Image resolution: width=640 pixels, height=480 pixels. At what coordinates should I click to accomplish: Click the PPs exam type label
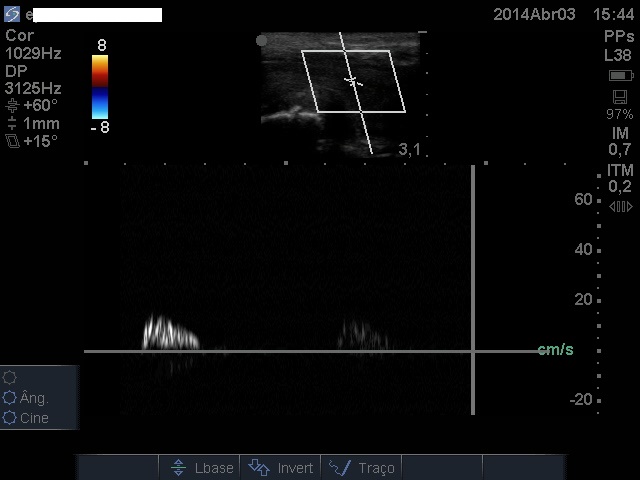618,36
